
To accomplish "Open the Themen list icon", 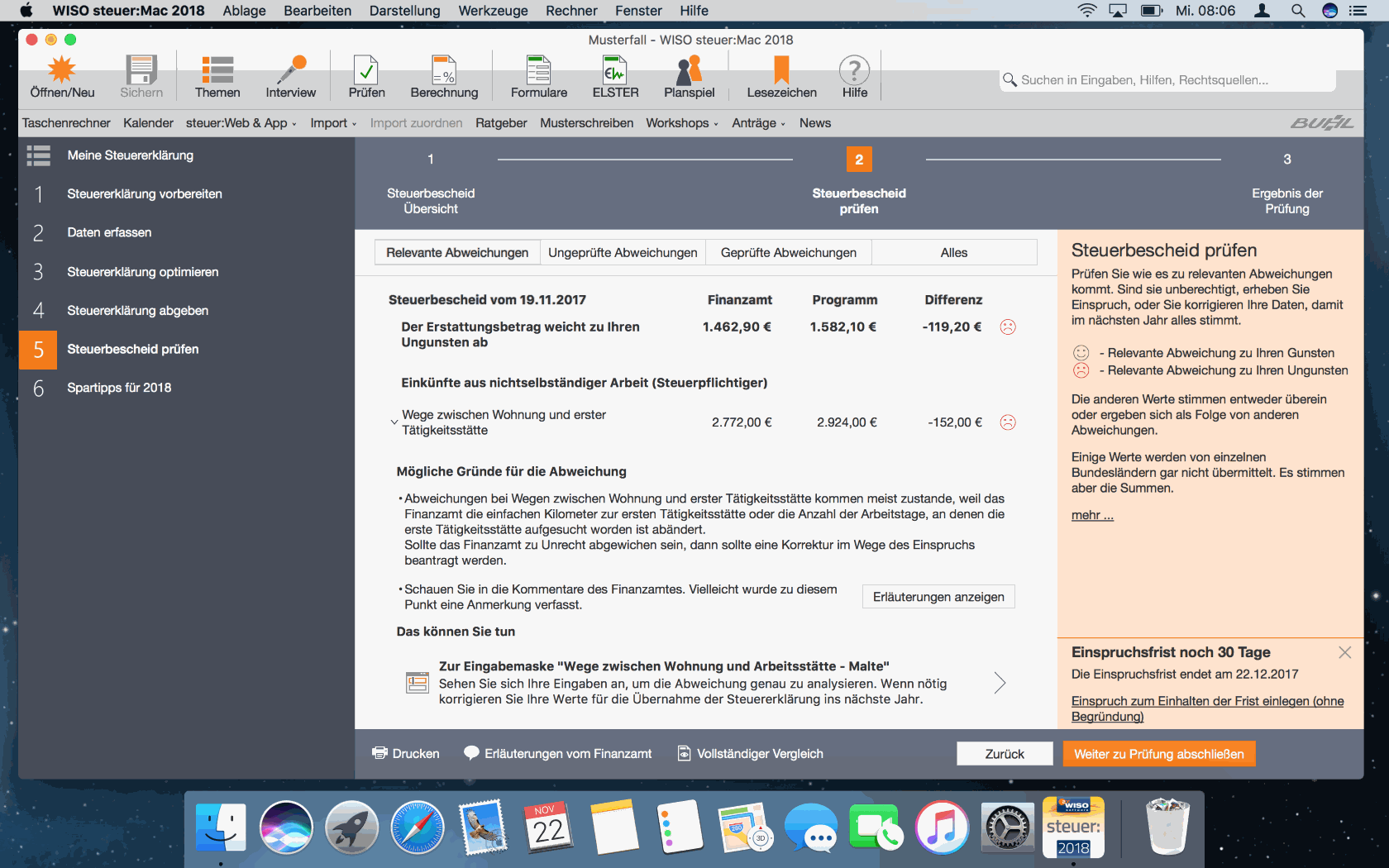I will pos(217,70).
